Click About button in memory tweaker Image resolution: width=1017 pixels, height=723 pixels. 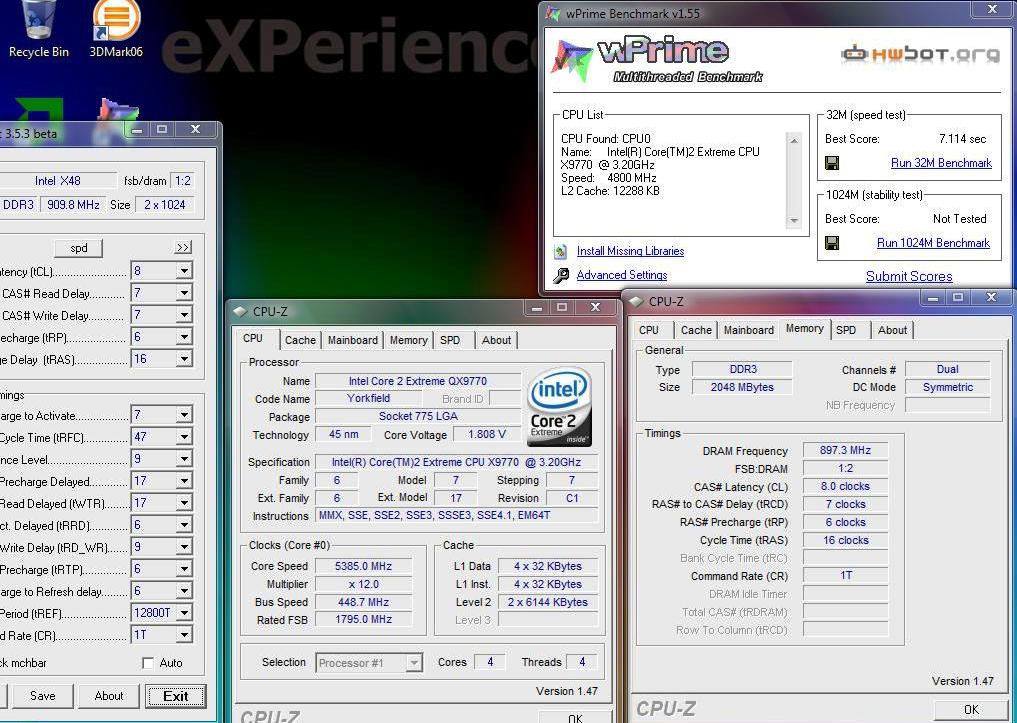(x=109, y=696)
